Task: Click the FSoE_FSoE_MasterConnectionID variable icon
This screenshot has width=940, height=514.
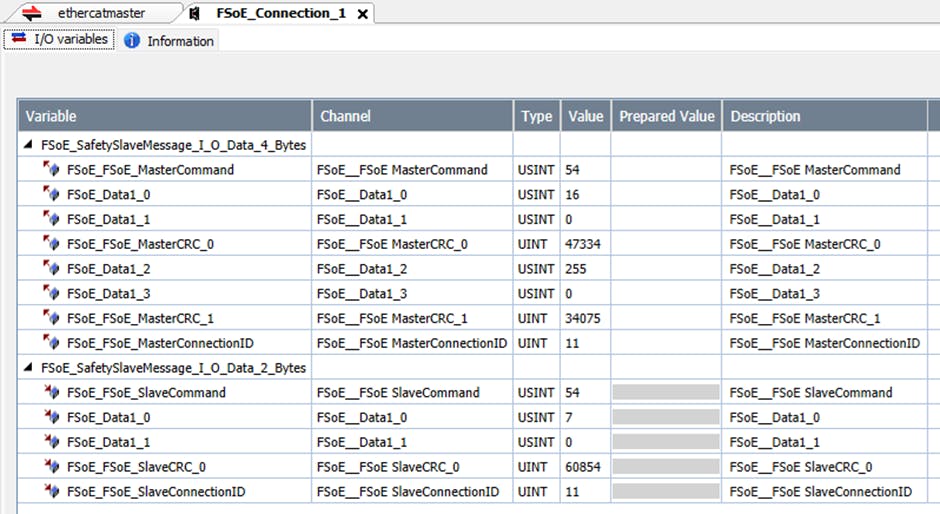Action: click(x=51, y=343)
